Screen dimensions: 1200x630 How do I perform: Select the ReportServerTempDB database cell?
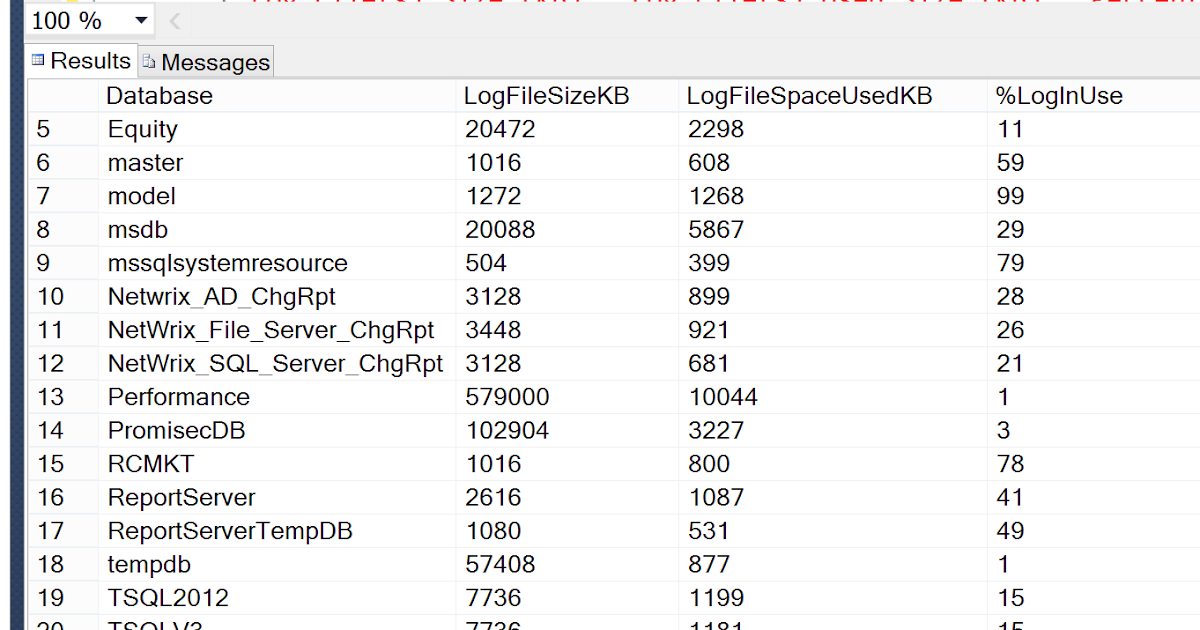[x=229, y=531]
